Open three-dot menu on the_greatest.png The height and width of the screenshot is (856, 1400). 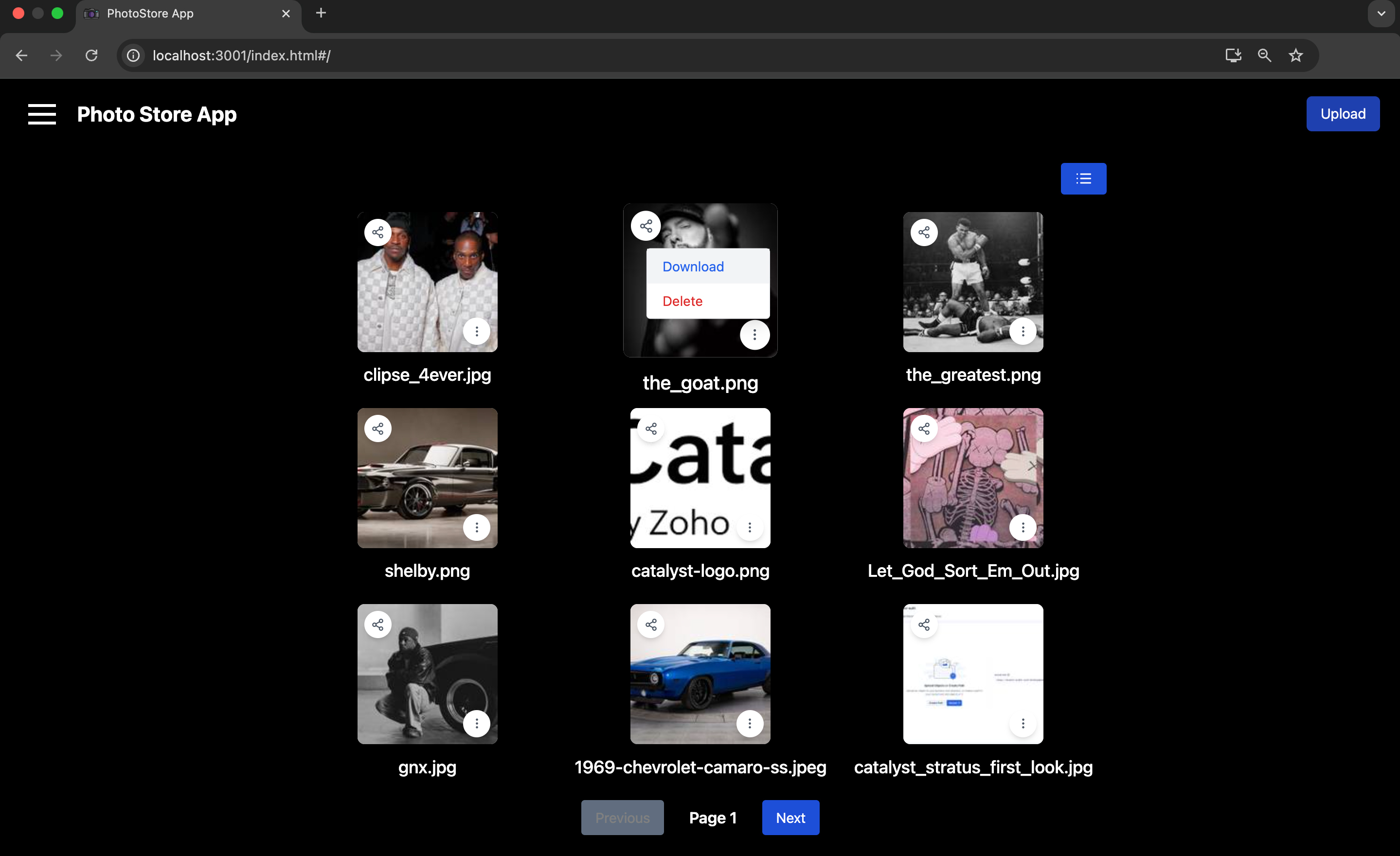point(1023,331)
